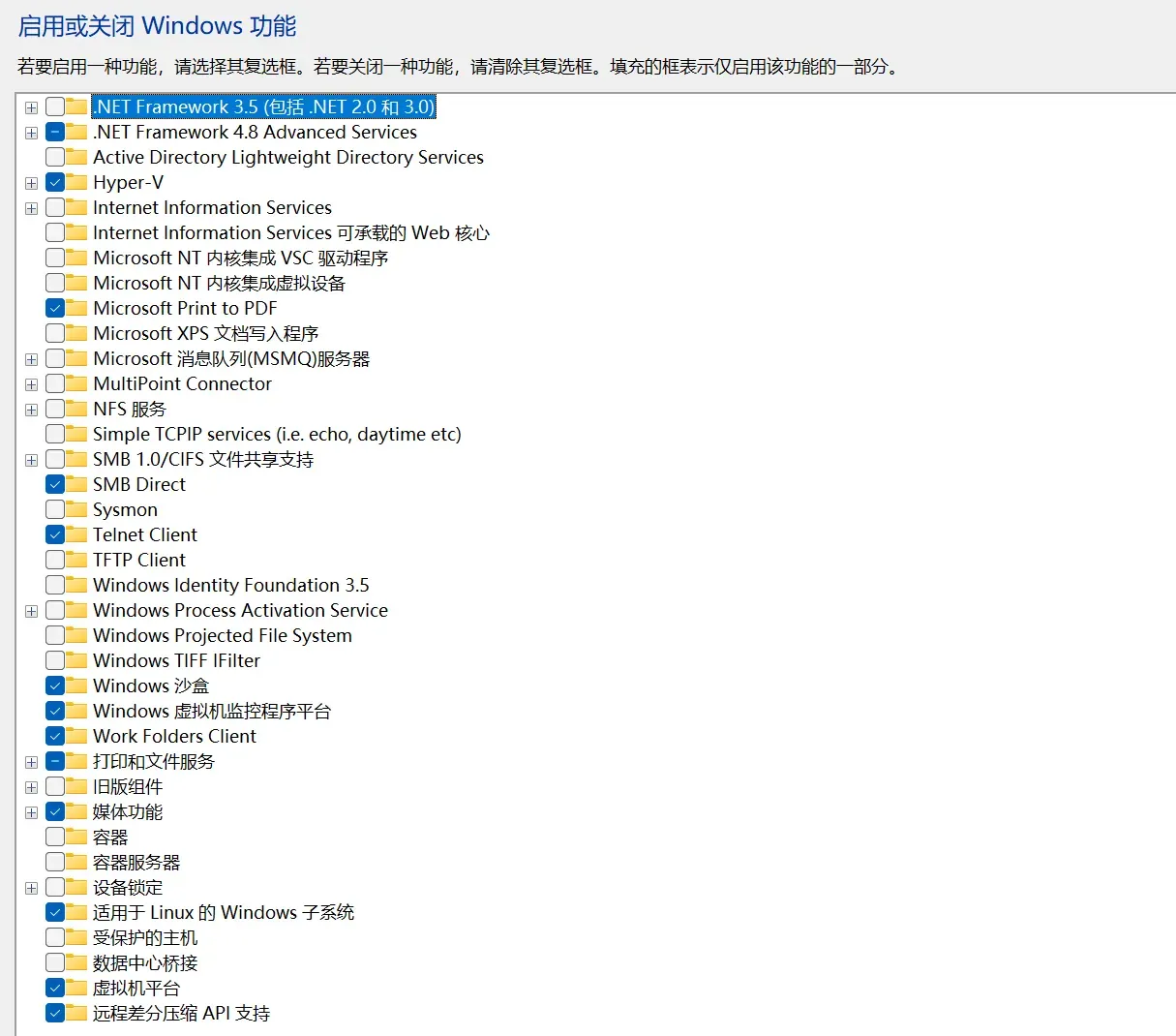Expand the Internet Information Services tree node
The image size is (1176, 1036).
(32, 208)
